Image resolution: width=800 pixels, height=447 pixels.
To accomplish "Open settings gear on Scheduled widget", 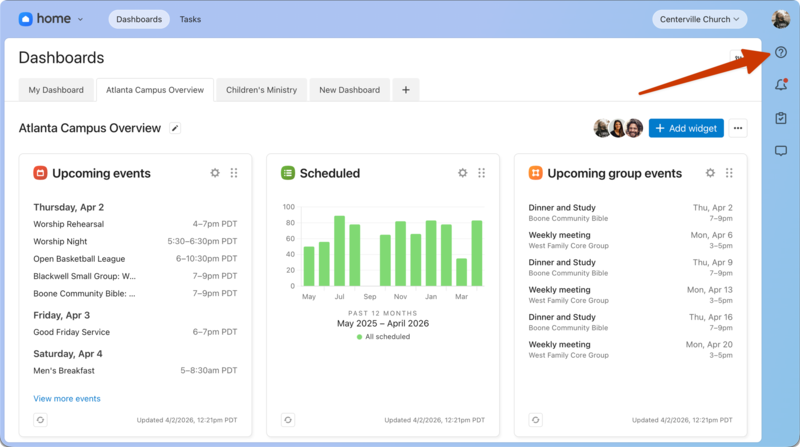I will pos(462,173).
